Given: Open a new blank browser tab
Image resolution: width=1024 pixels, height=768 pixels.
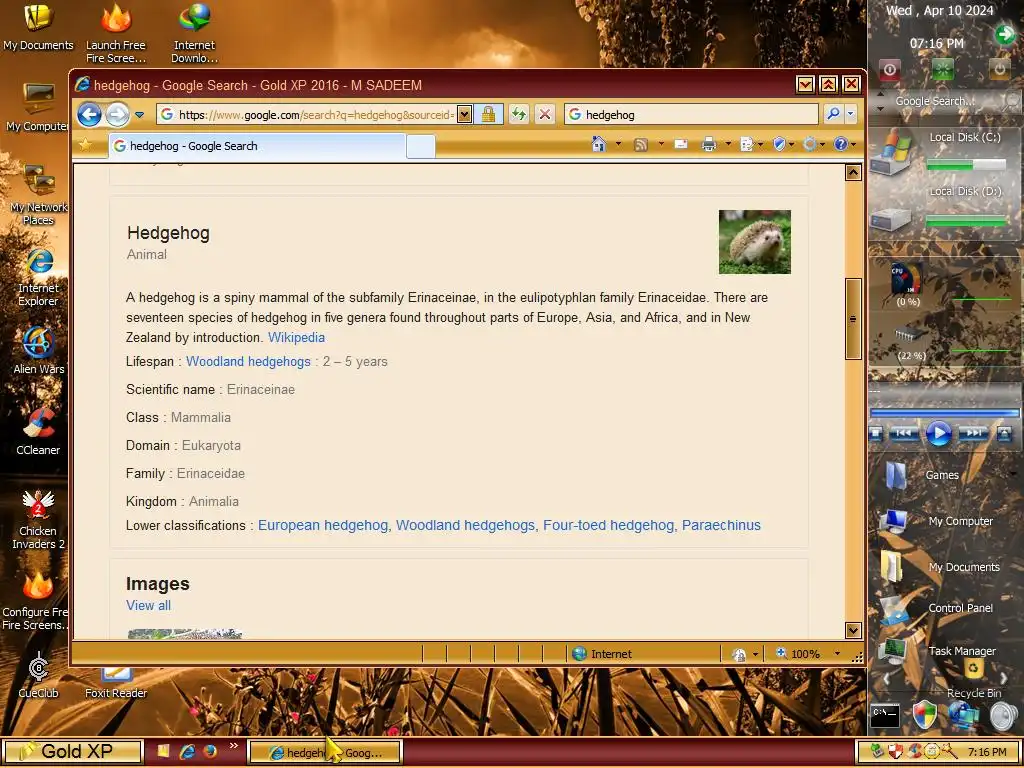Looking at the screenshot, I should tap(421, 146).
